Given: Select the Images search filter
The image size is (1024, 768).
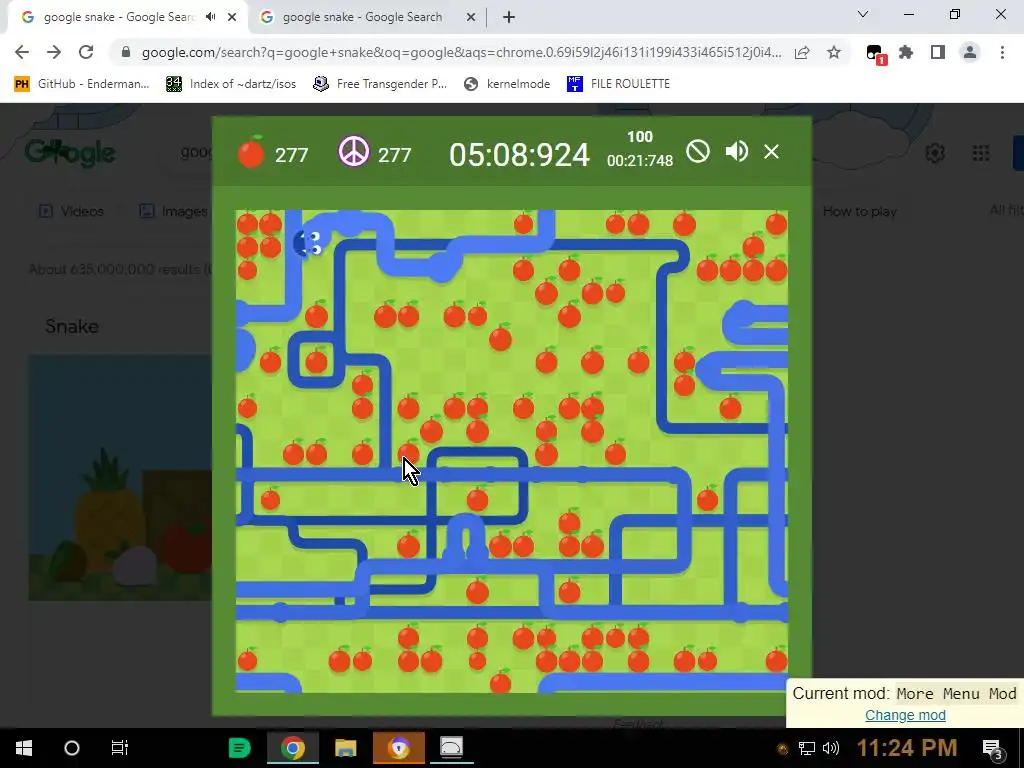Looking at the screenshot, I should point(174,211).
